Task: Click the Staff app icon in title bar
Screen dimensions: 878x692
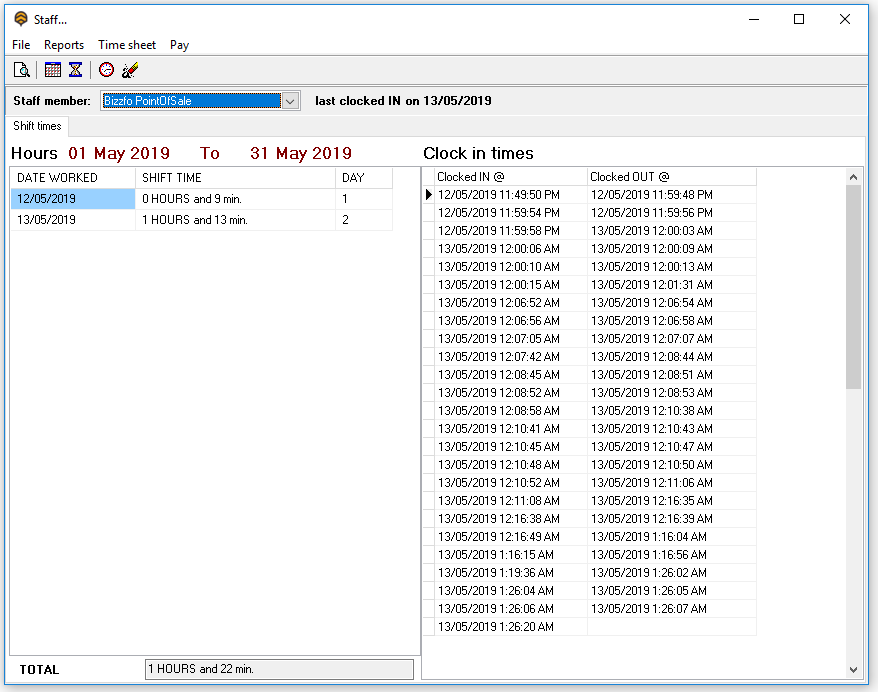Action: (x=20, y=19)
